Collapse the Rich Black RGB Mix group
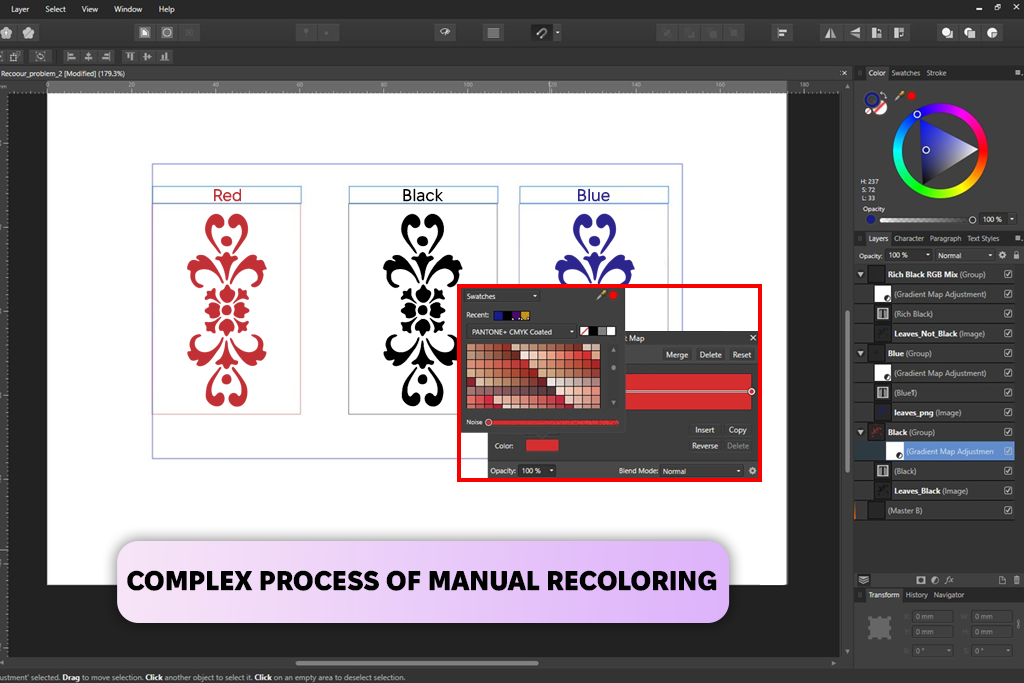 (x=861, y=275)
